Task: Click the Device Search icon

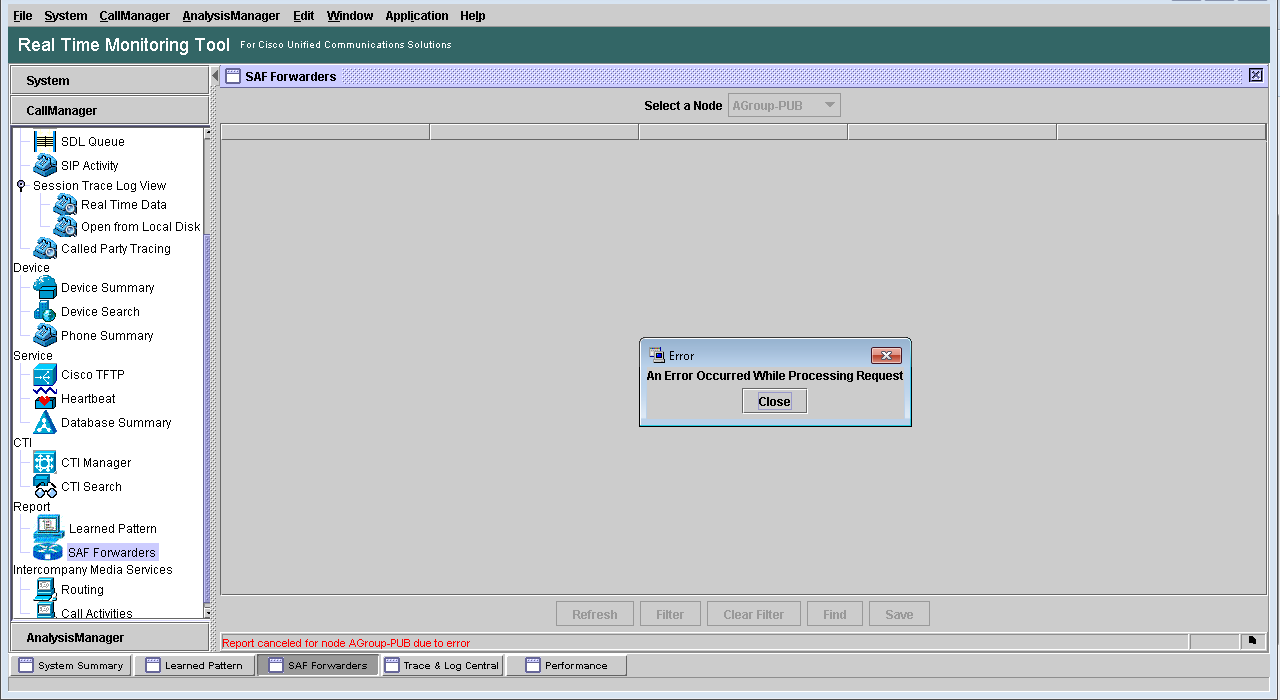Action: (45, 311)
